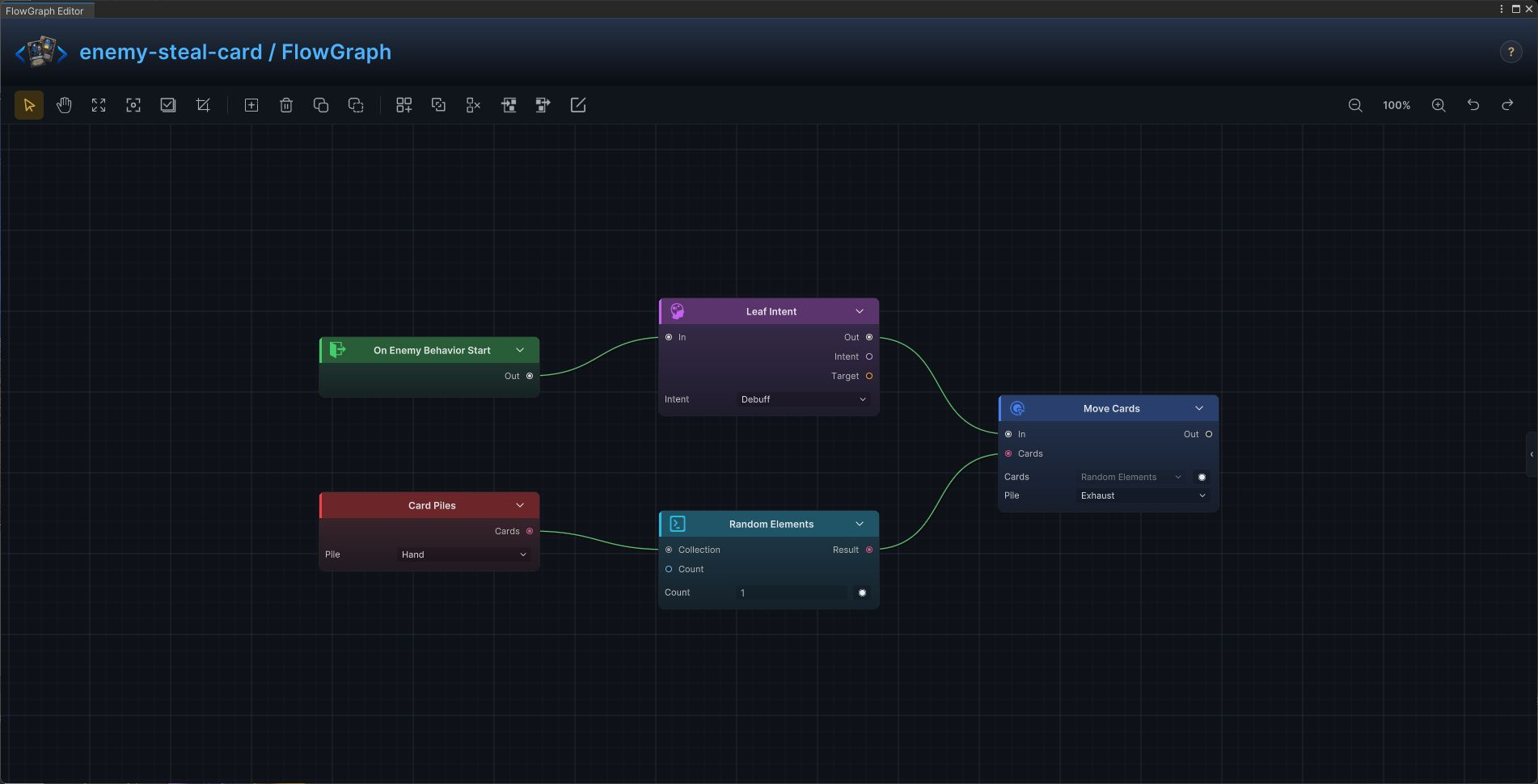The width and height of the screenshot is (1538, 784).
Task: Click the 100% zoom level indicator
Action: [x=1396, y=105]
